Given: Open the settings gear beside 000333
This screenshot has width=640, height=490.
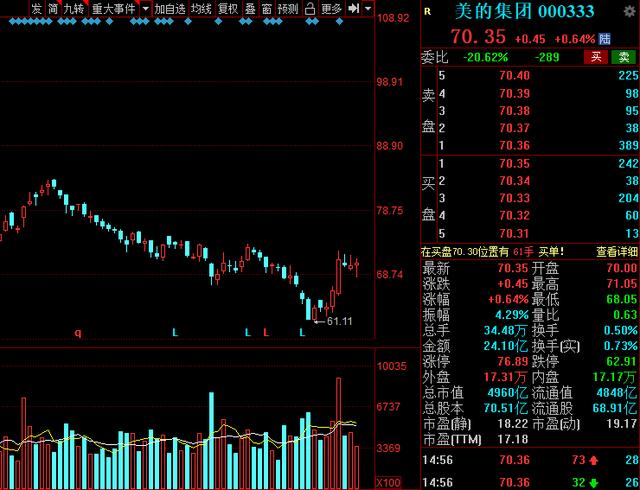Looking at the screenshot, I should pos(630,11).
